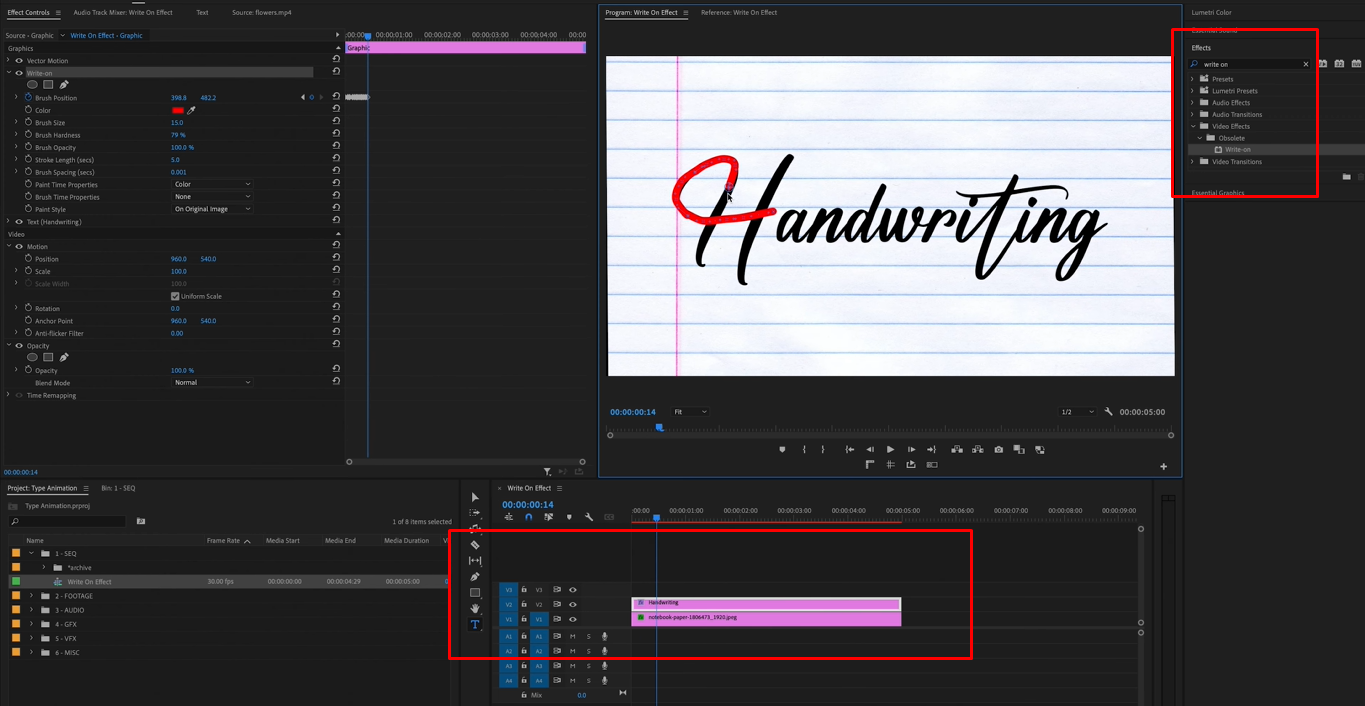Pick color with the eyedropper
Screen dimensions: 1365x706
191,110
